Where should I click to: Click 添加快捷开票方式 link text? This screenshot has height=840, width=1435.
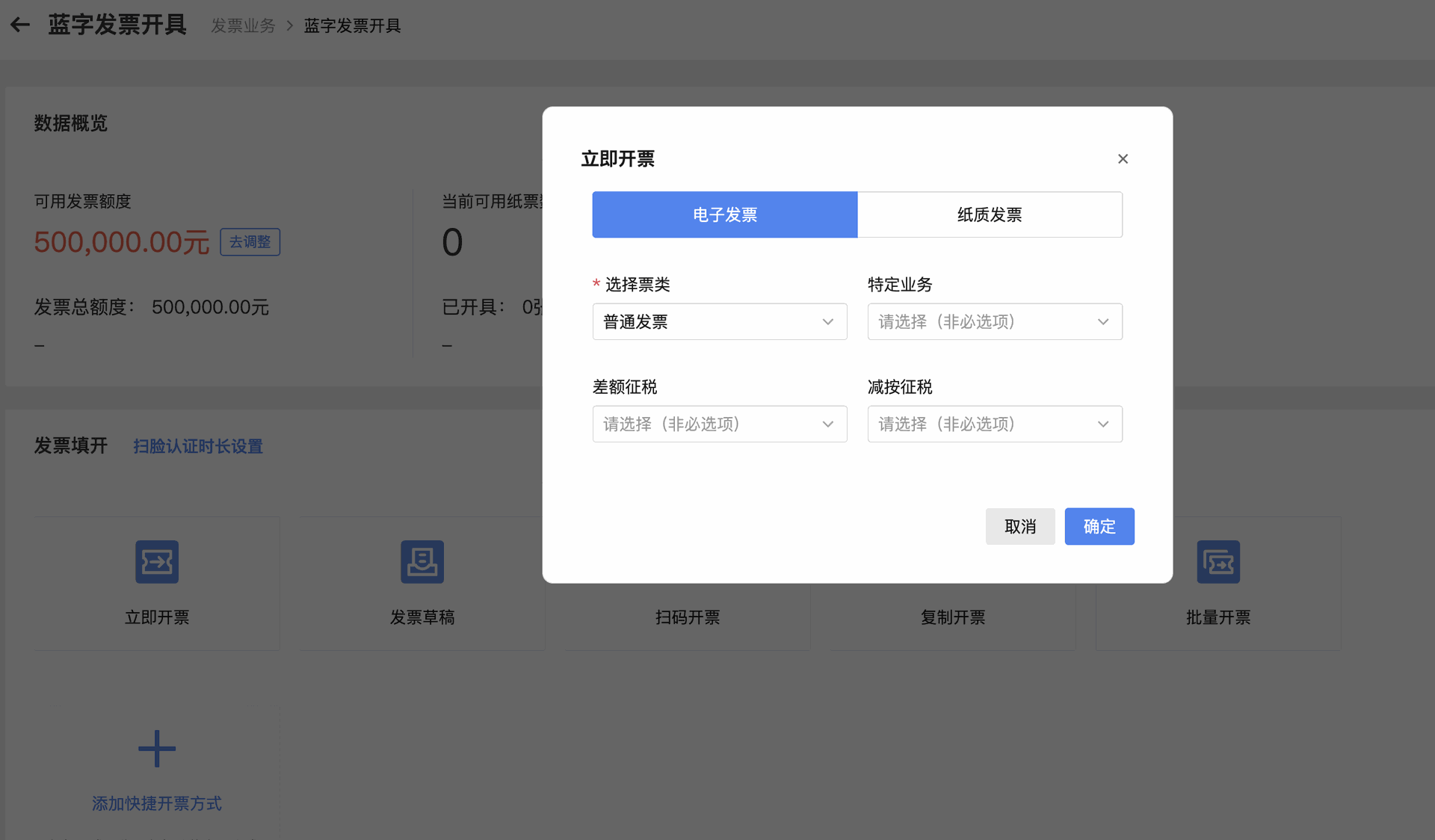(156, 803)
